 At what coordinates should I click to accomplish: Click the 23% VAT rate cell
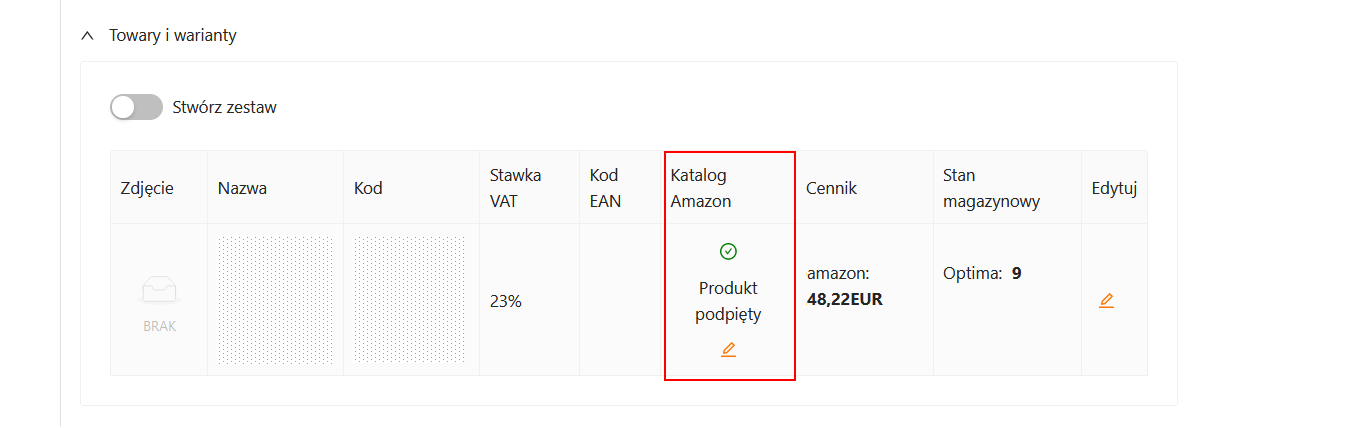(x=505, y=300)
